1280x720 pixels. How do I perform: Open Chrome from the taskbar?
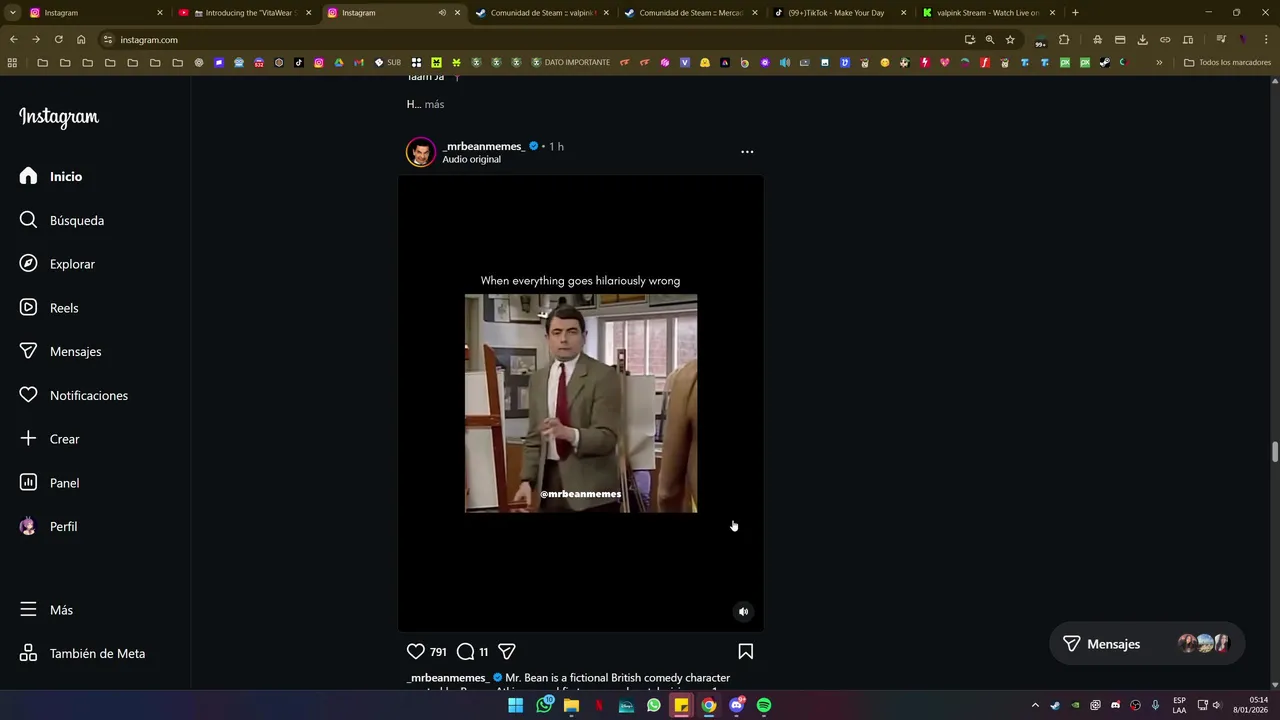coord(709,705)
